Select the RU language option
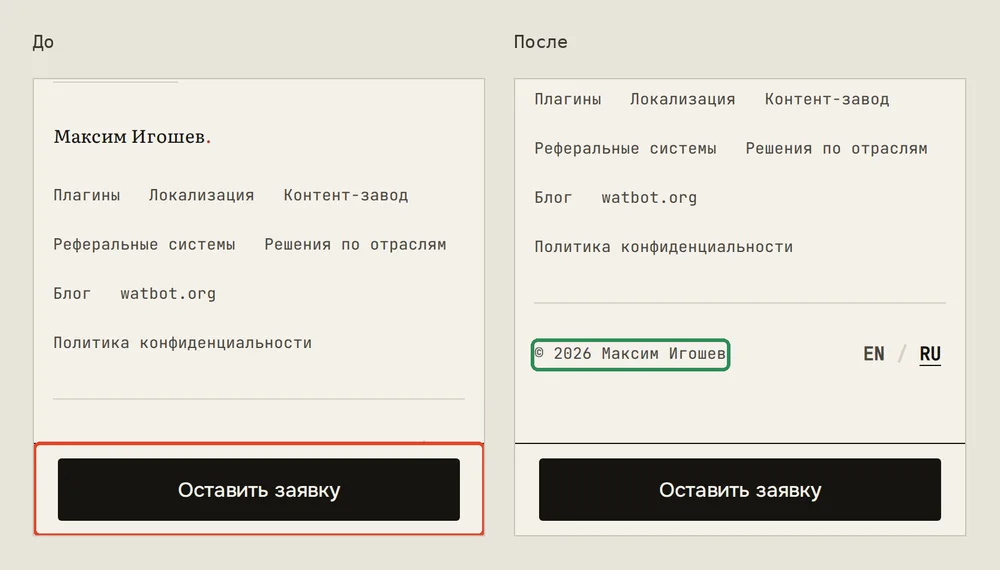This screenshot has height=570, width=1000. 930,354
